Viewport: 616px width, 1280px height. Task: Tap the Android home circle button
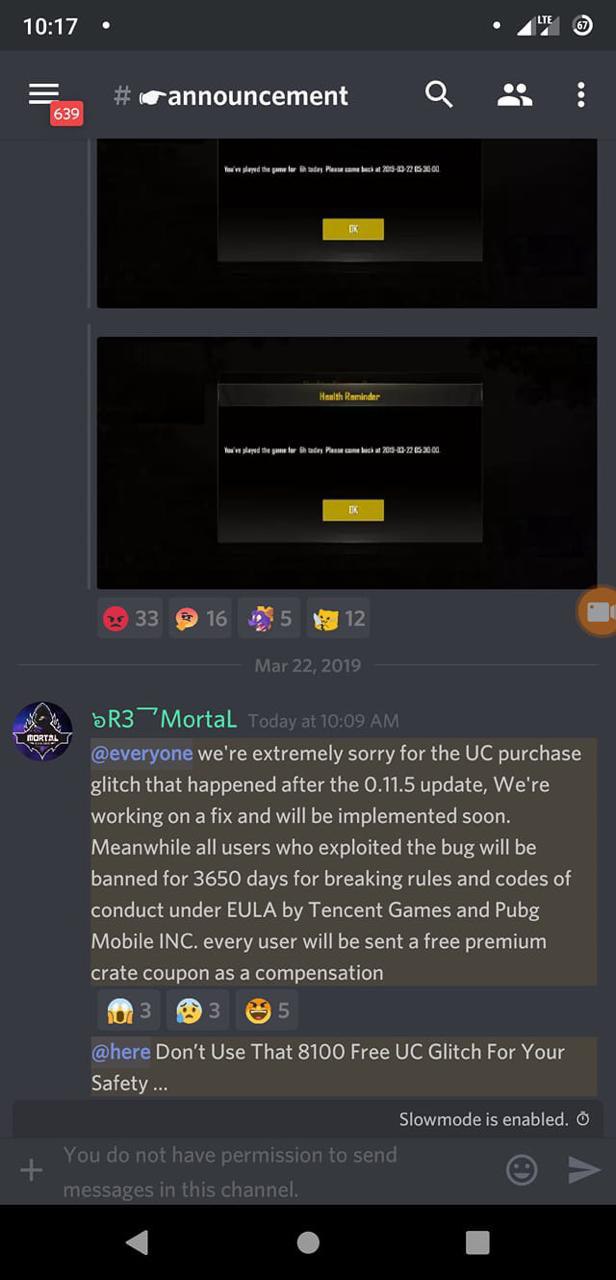[x=308, y=1242]
